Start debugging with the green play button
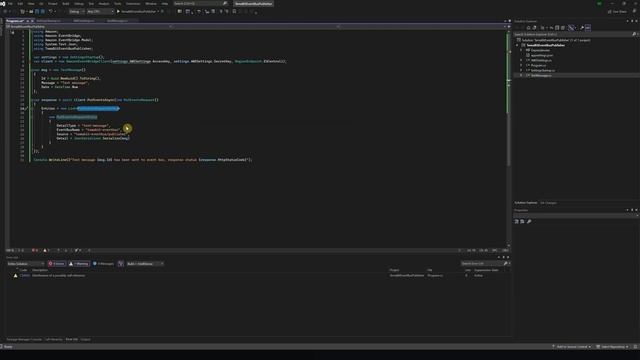The height and width of the screenshot is (360, 640). 118,11
